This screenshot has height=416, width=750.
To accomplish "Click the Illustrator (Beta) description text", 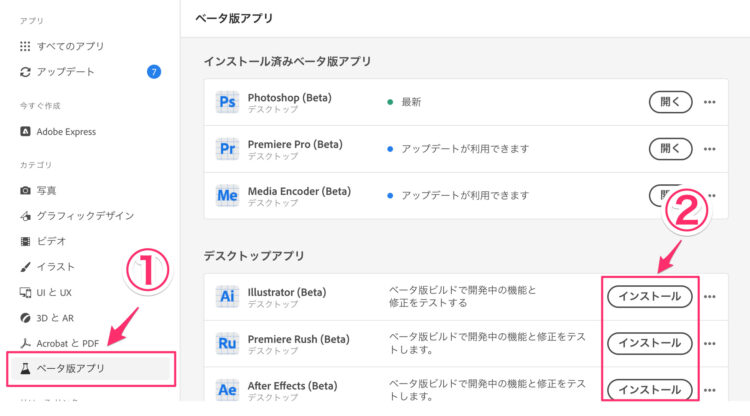I will pos(463,296).
